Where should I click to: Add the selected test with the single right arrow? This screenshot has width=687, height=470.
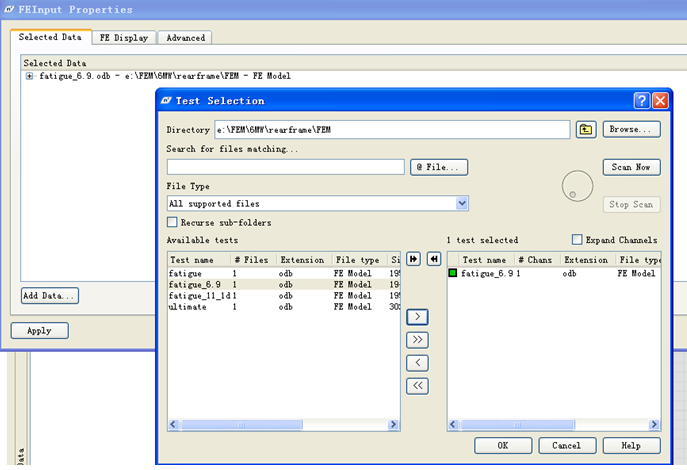pyautogui.click(x=417, y=317)
